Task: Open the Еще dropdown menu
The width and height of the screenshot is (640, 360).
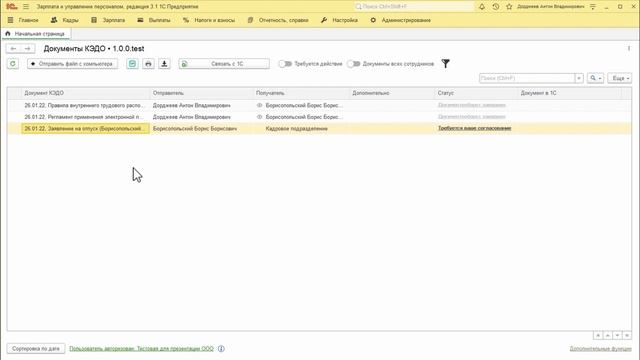Action: pos(620,78)
